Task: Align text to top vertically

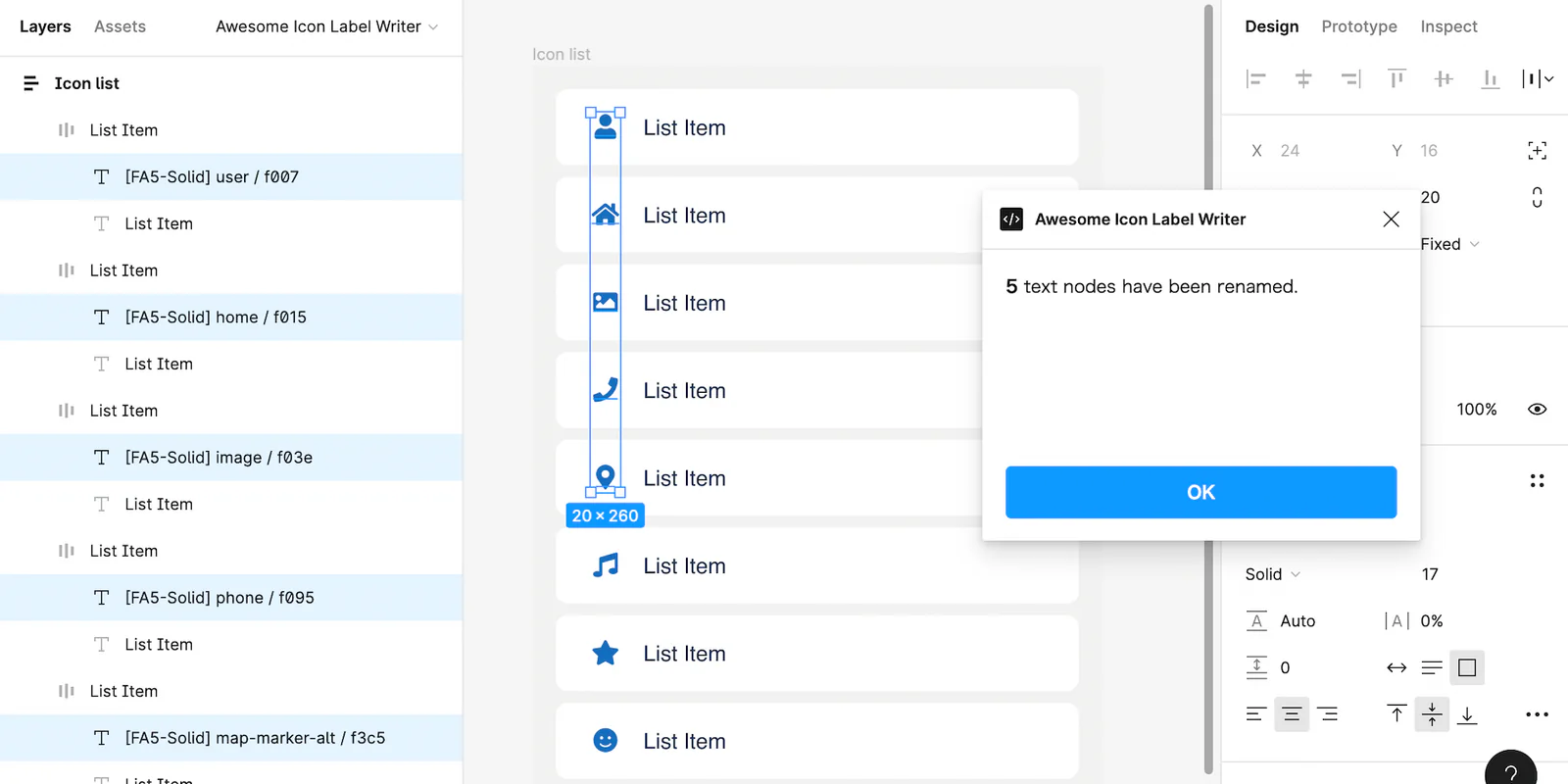Action: [1396, 714]
